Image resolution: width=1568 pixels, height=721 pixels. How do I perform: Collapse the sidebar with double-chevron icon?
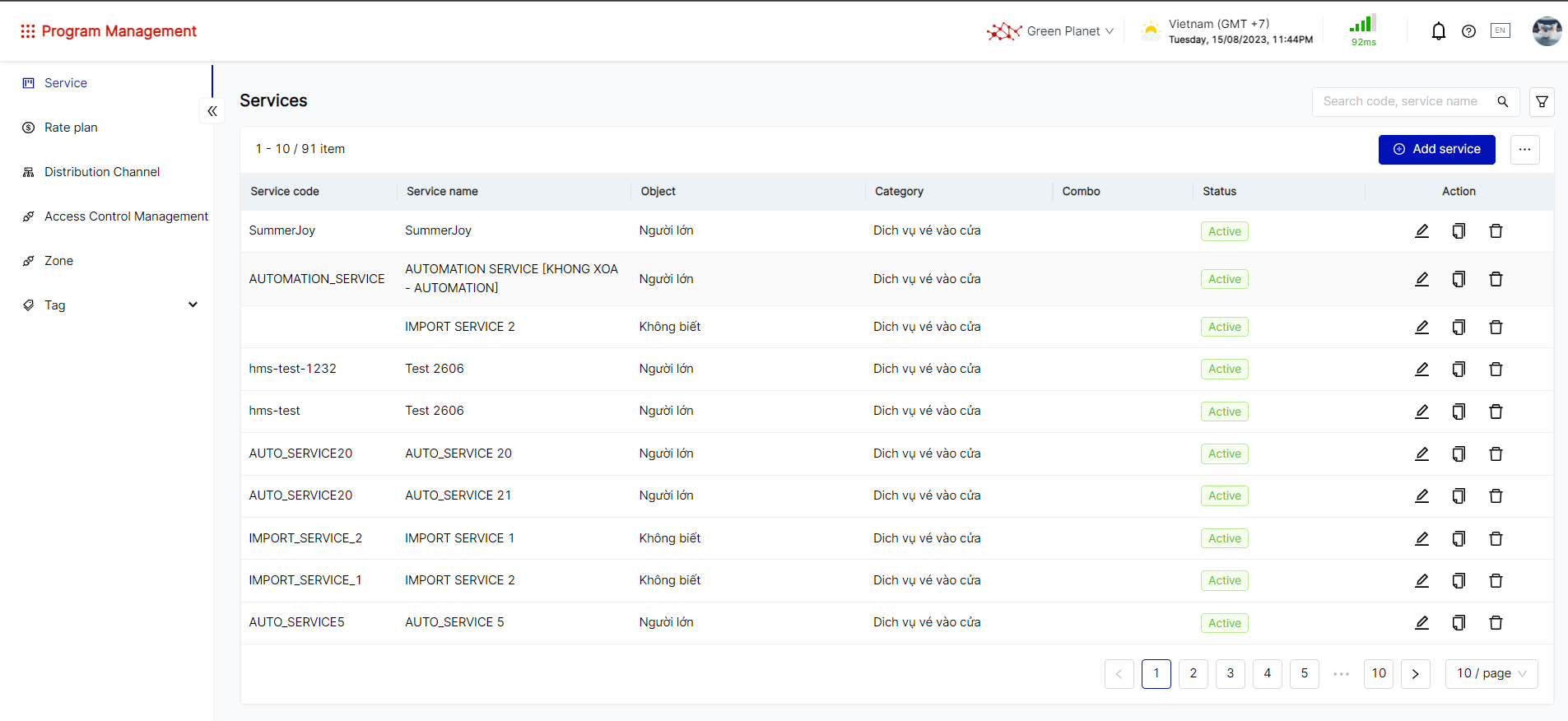[x=212, y=111]
